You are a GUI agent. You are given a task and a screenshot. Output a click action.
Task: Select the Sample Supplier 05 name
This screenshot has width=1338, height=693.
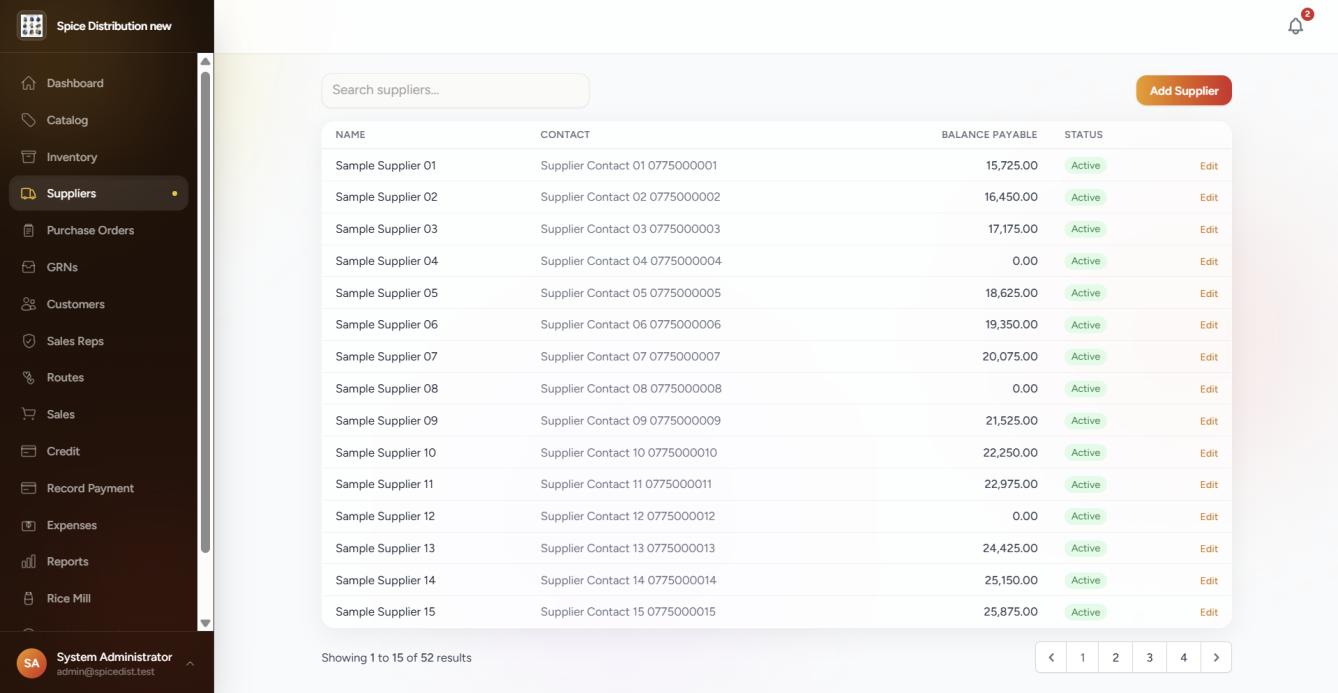387,293
